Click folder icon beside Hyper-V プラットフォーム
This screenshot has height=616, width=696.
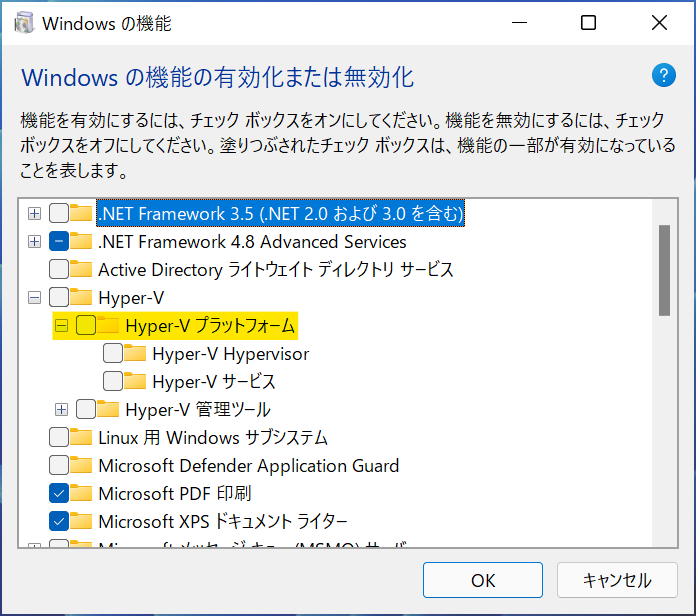point(108,325)
